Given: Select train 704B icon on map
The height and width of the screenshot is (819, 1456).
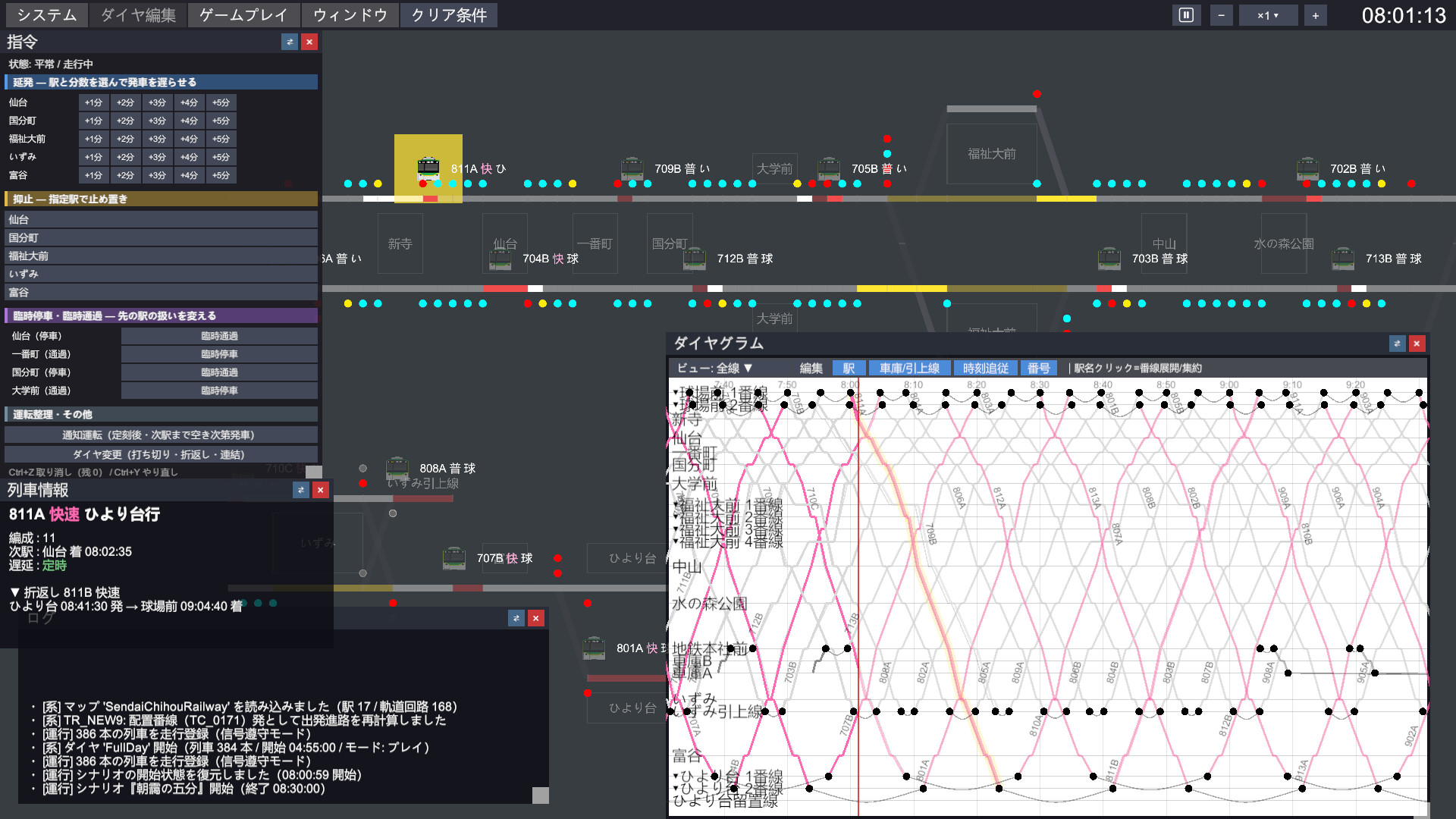Looking at the screenshot, I should tap(500, 258).
